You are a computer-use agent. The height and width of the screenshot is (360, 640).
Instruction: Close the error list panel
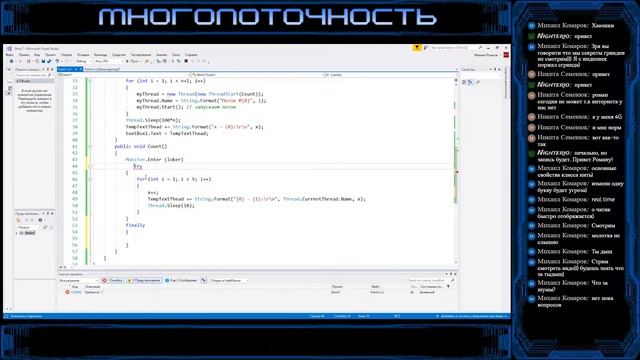pyautogui.click(x=456, y=274)
